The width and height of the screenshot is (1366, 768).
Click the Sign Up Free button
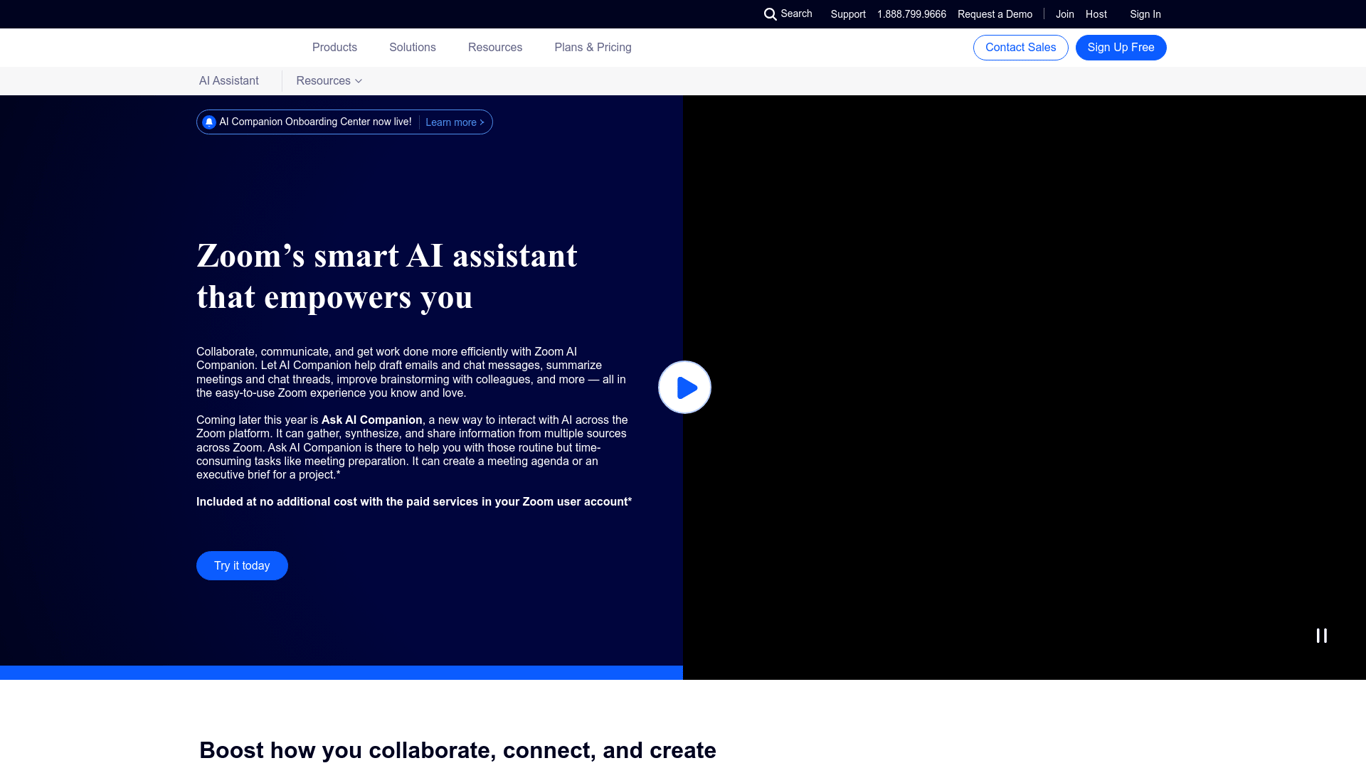click(x=1121, y=47)
